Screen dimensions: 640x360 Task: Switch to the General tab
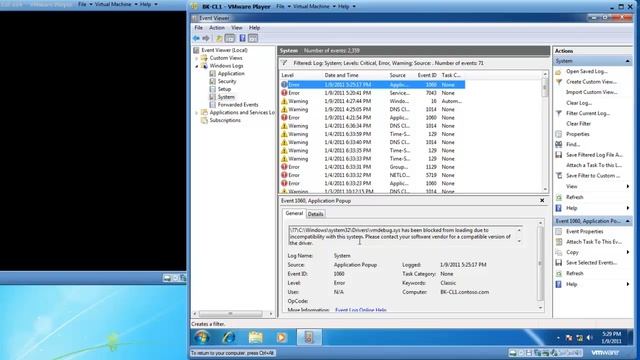(294, 213)
